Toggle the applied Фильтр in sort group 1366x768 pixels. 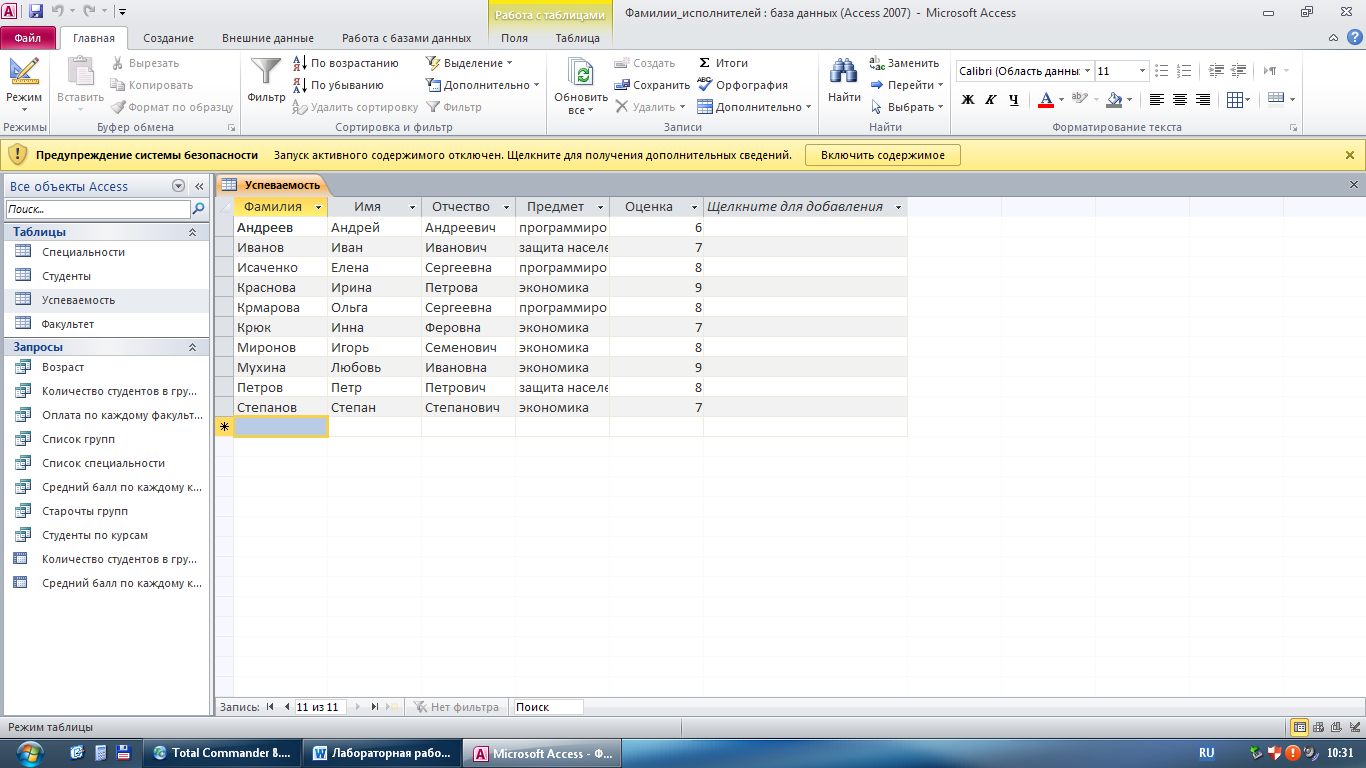click(454, 107)
